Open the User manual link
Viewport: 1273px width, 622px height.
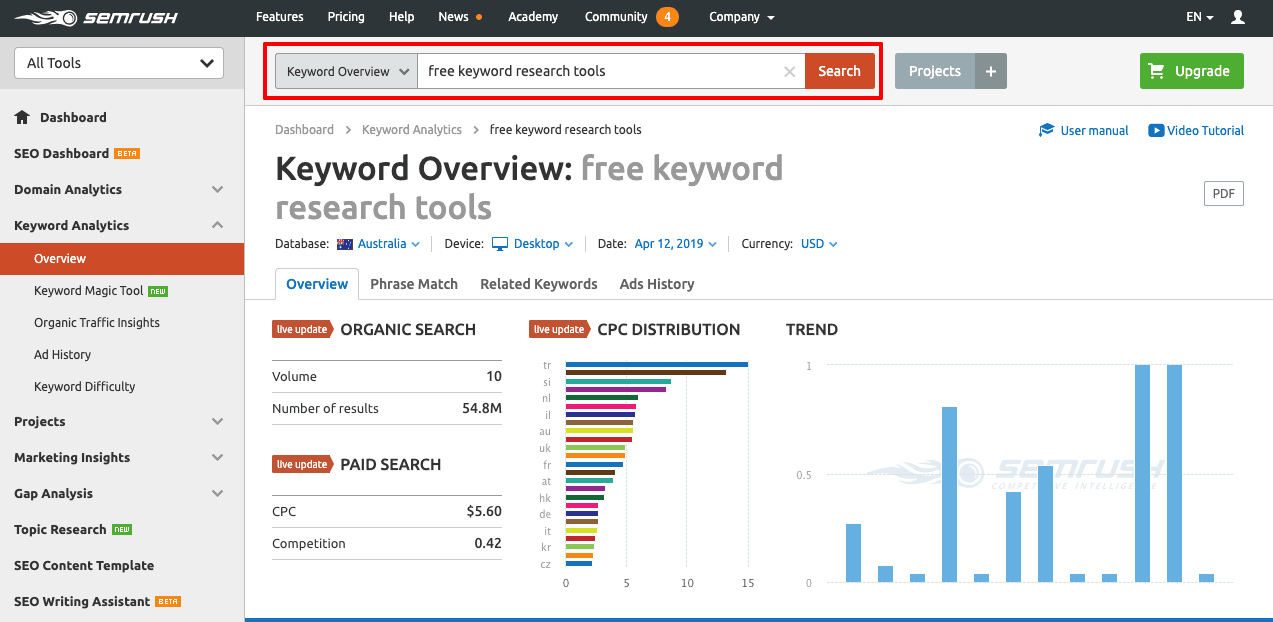[x=1094, y=130]
